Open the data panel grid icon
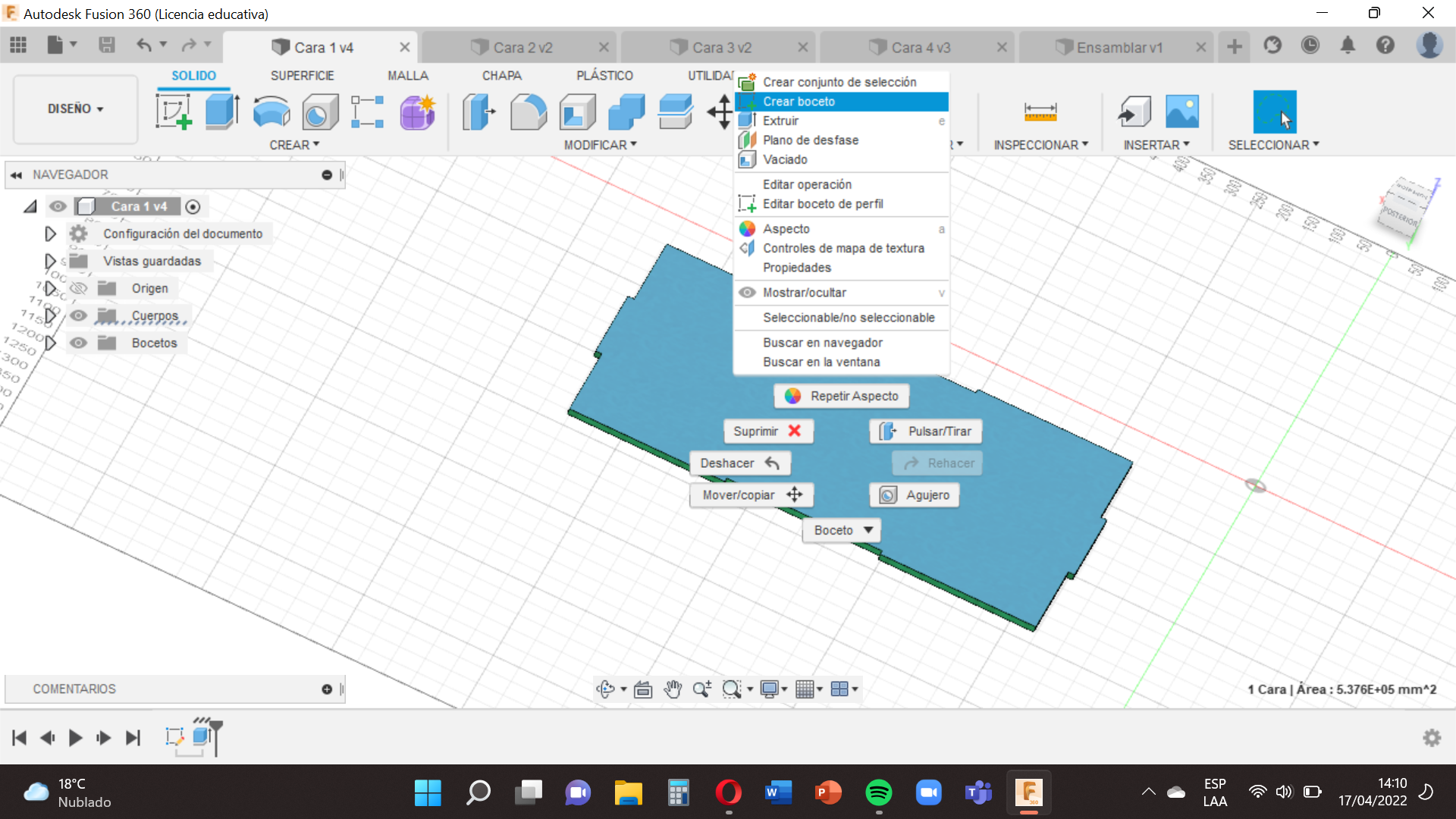The image size is (1456, 819). click(x=18, y=45)
